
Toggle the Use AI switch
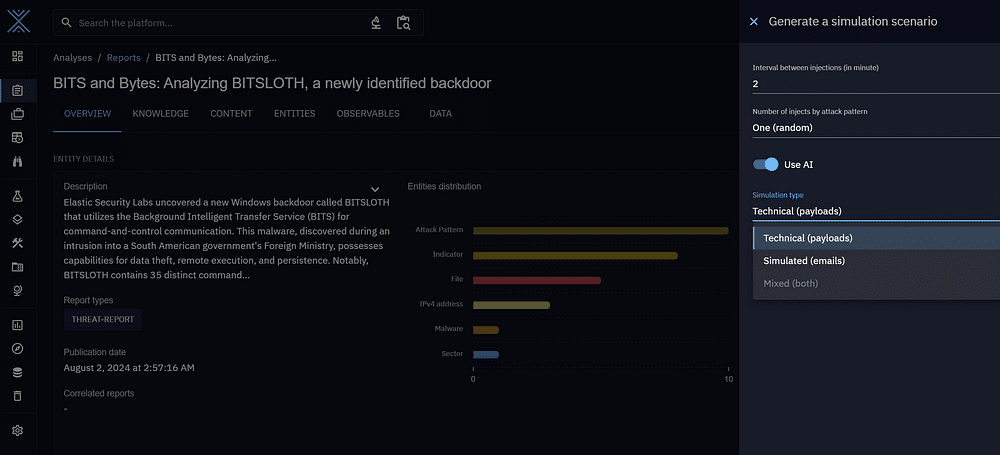(x=766, y=164)
